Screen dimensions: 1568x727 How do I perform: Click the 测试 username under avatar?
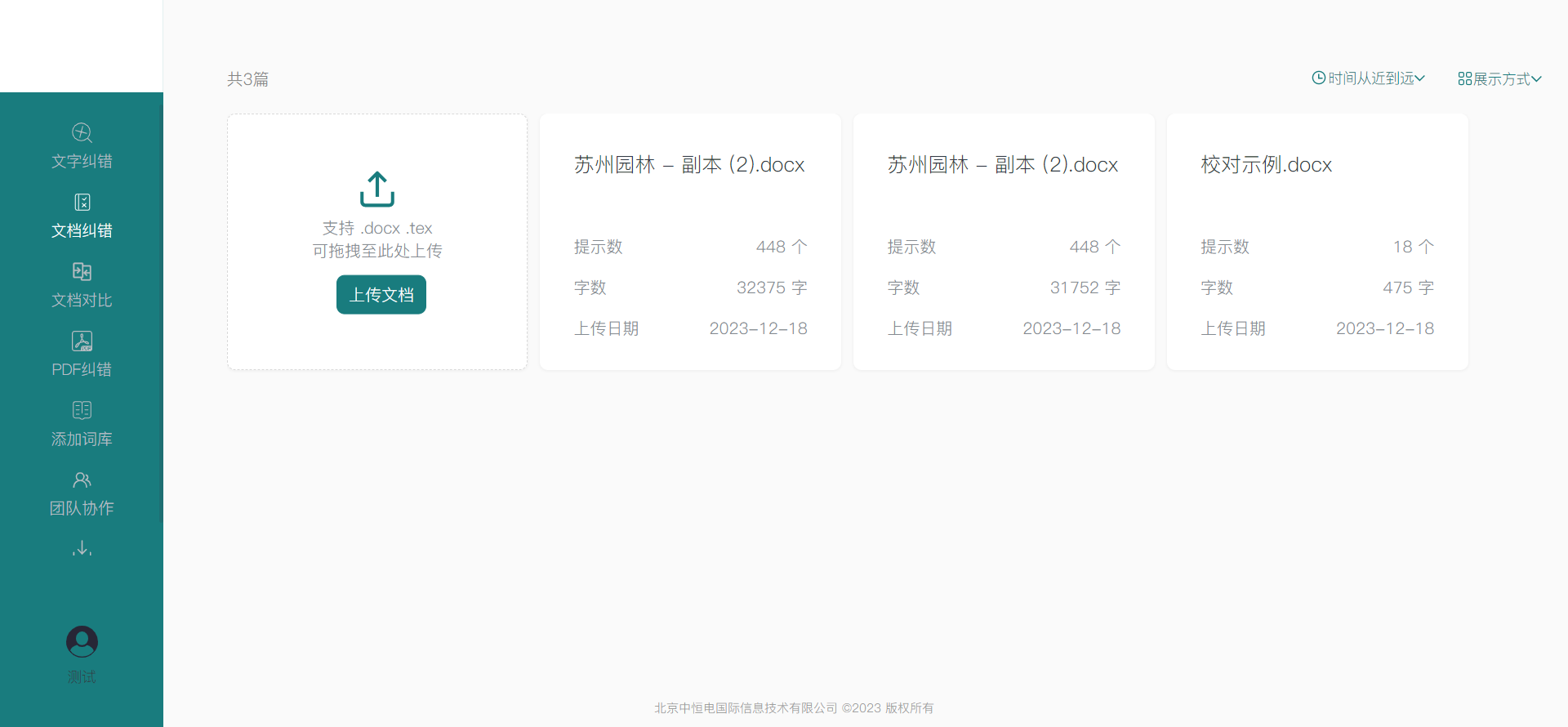coord(82,677)
